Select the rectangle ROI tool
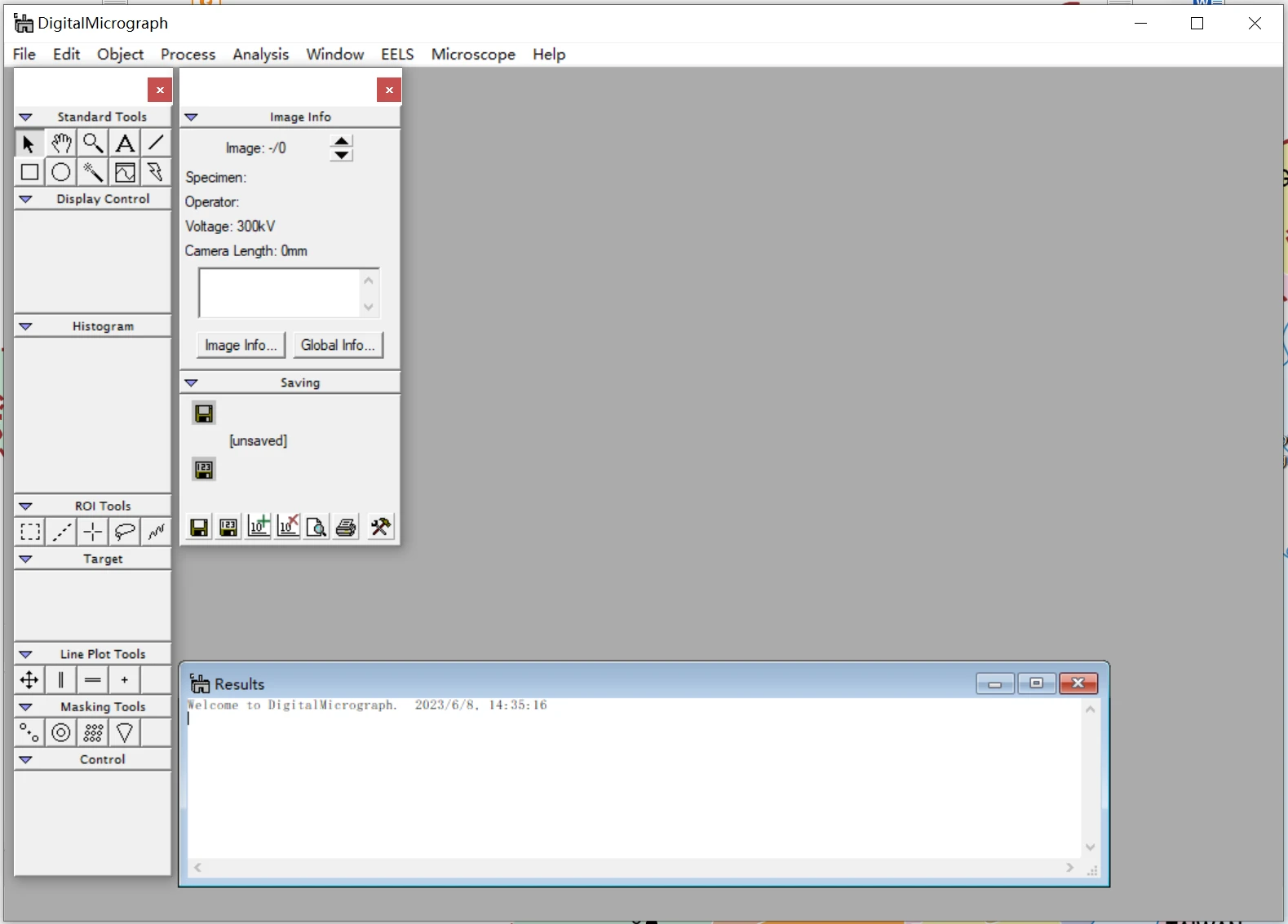This screenshot has width=1288, height=924. [30, 532]
